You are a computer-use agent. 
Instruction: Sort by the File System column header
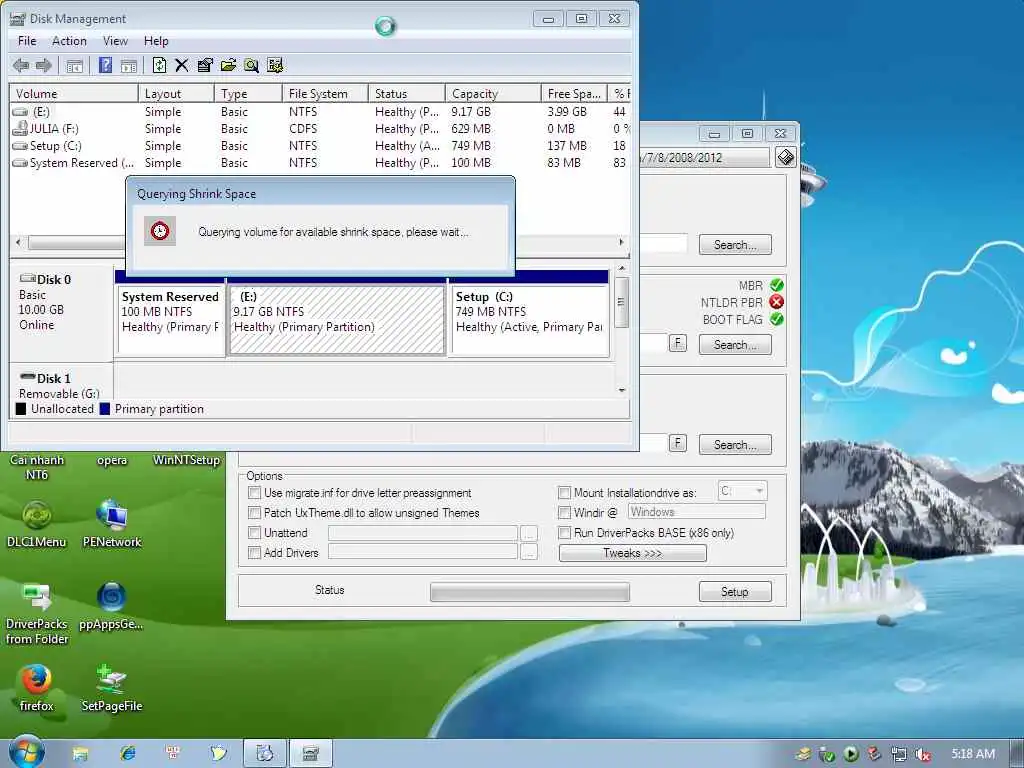tap(325, 93)
